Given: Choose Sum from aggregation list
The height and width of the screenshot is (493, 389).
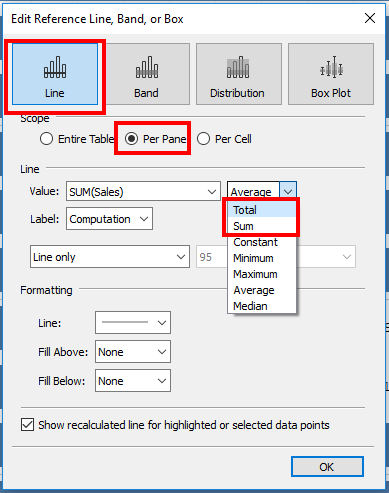Looking at the screenshot, I should tap(262, 226).
